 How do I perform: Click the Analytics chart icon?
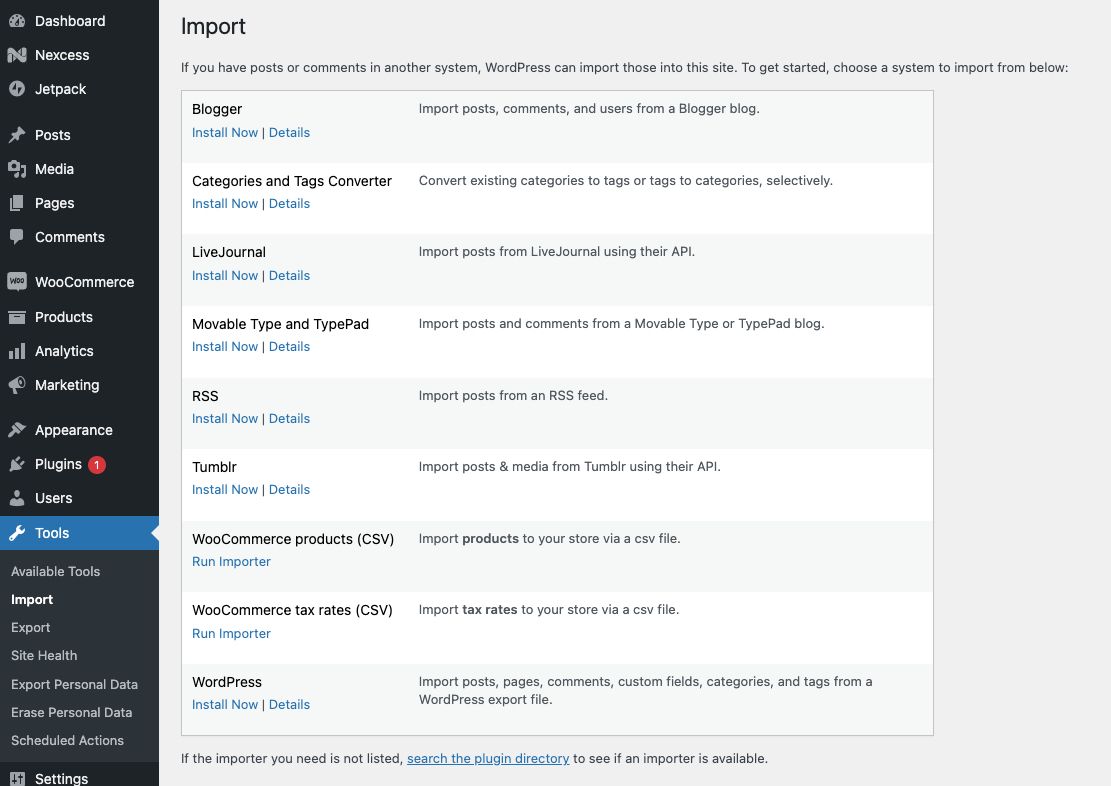click(22, 351)
